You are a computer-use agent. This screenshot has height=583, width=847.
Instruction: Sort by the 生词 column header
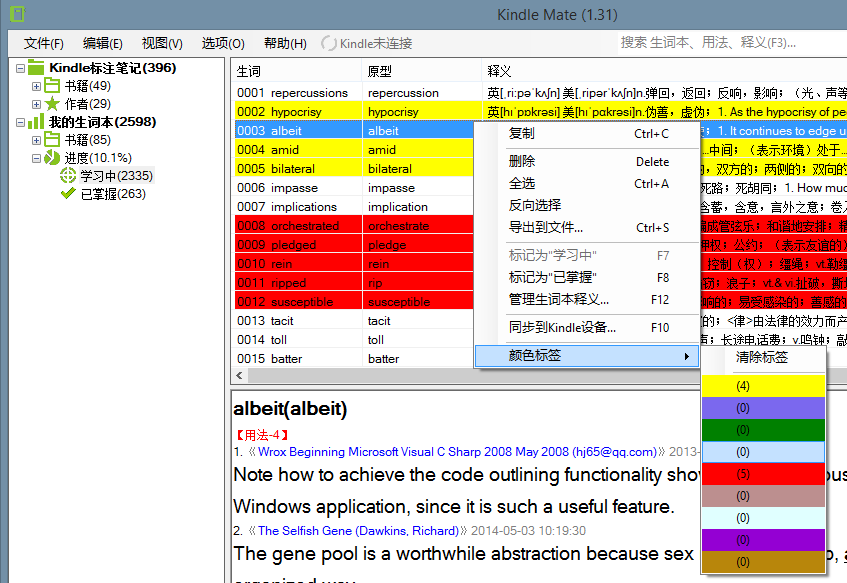click(298, 71)
